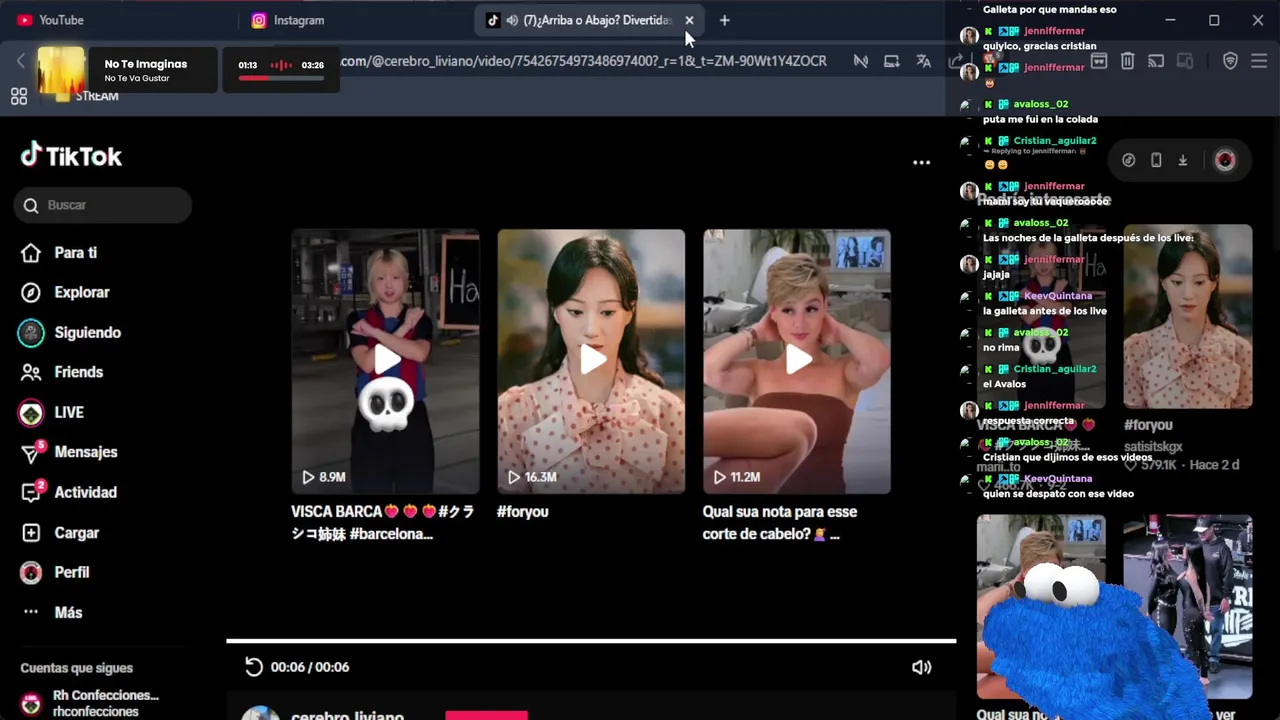
Task: Focus the Buscar search field
Action: 103,205
